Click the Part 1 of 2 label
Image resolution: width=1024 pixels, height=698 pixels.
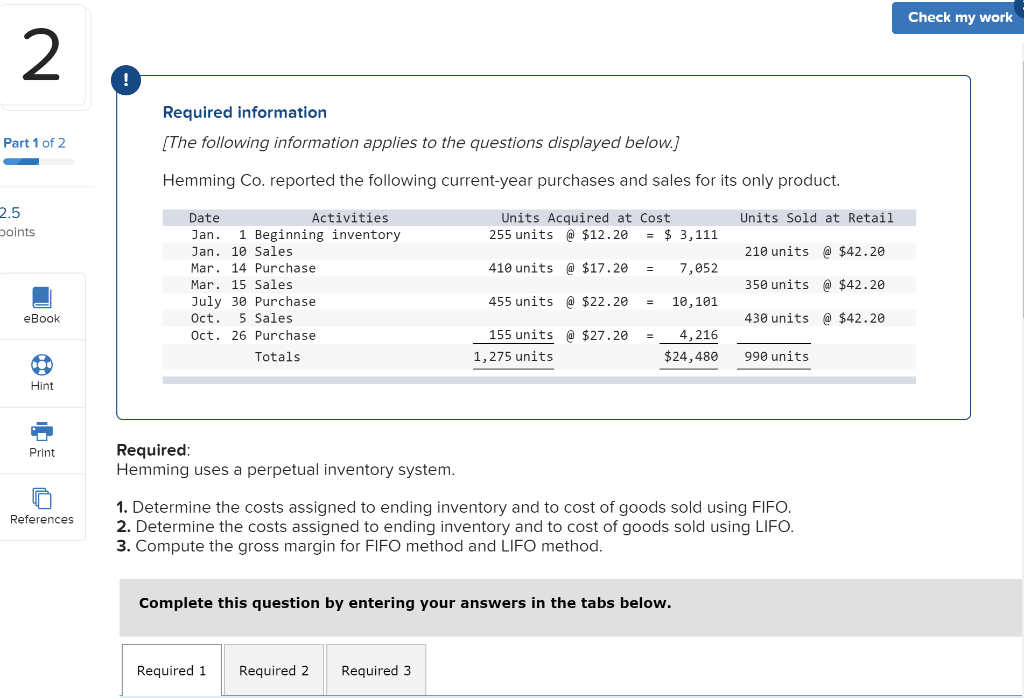[x=35, y=143]
